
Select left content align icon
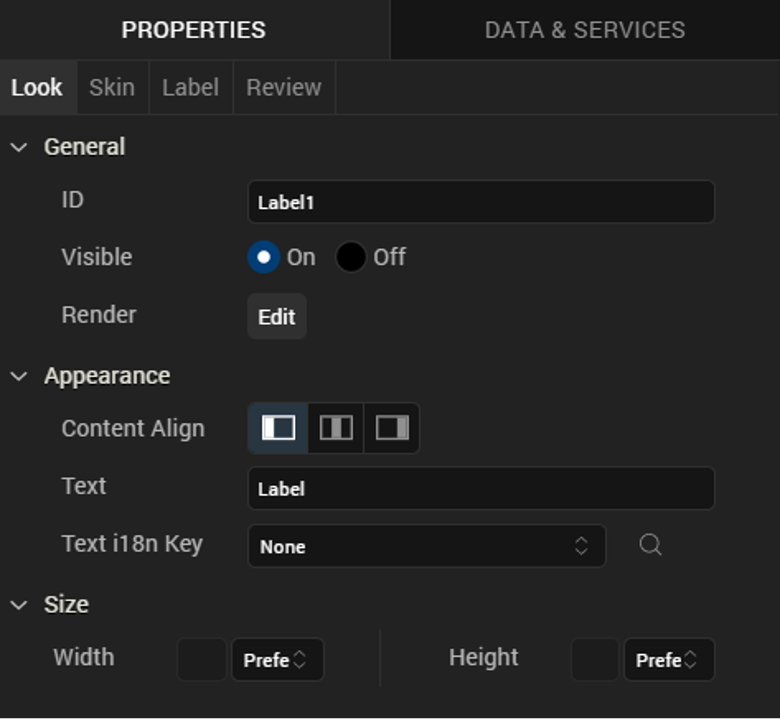278,428
